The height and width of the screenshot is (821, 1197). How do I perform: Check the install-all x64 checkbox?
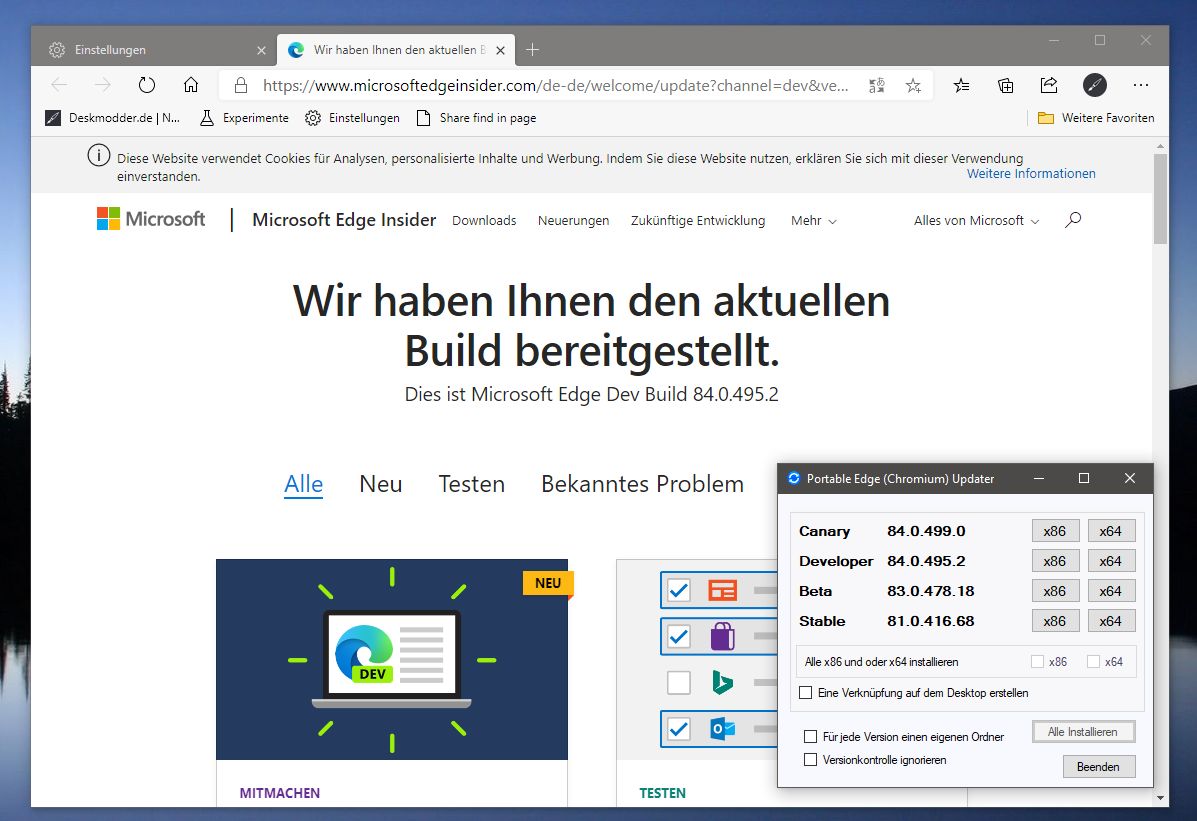tap(1093, 661)
